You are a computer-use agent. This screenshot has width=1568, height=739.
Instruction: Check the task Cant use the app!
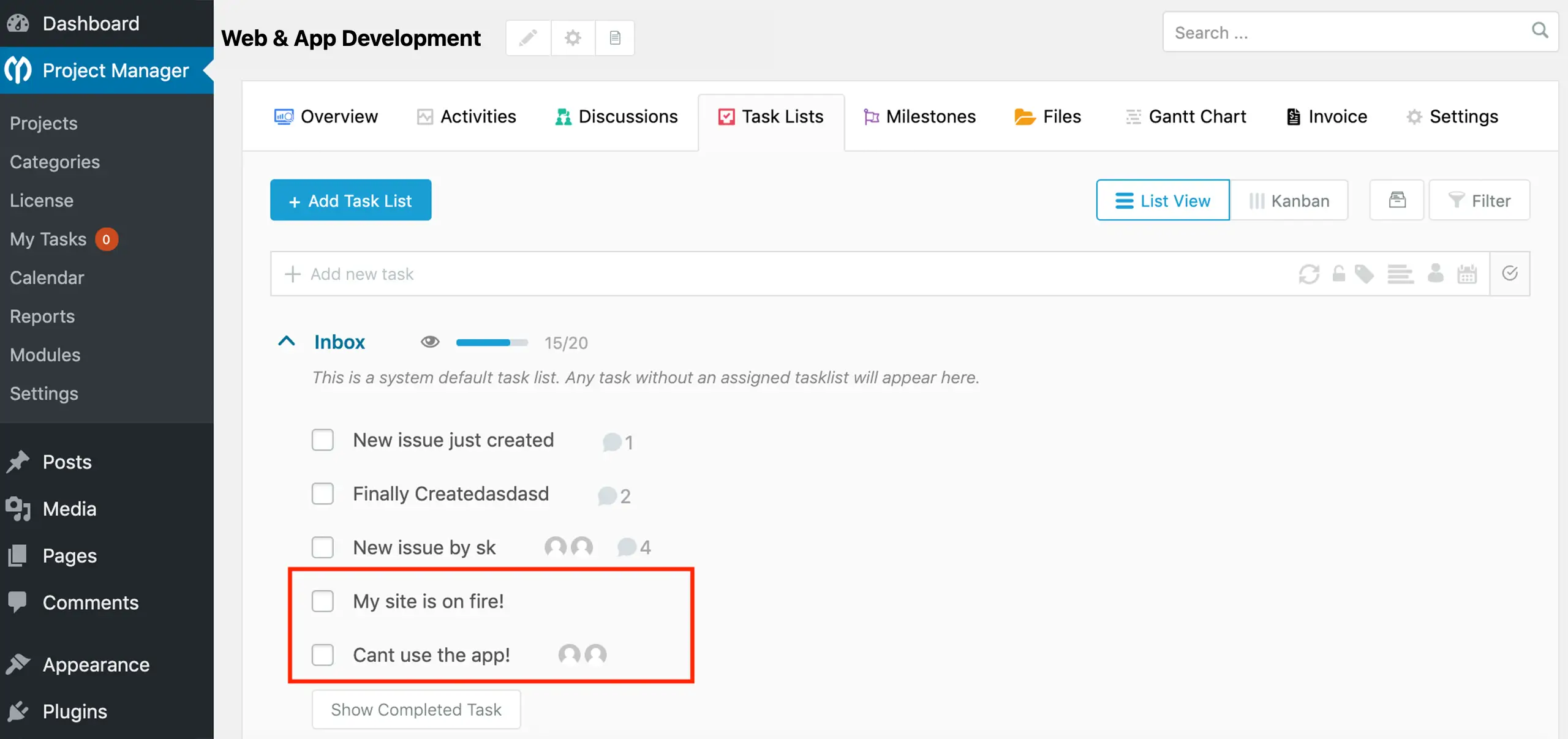(323, 654)
